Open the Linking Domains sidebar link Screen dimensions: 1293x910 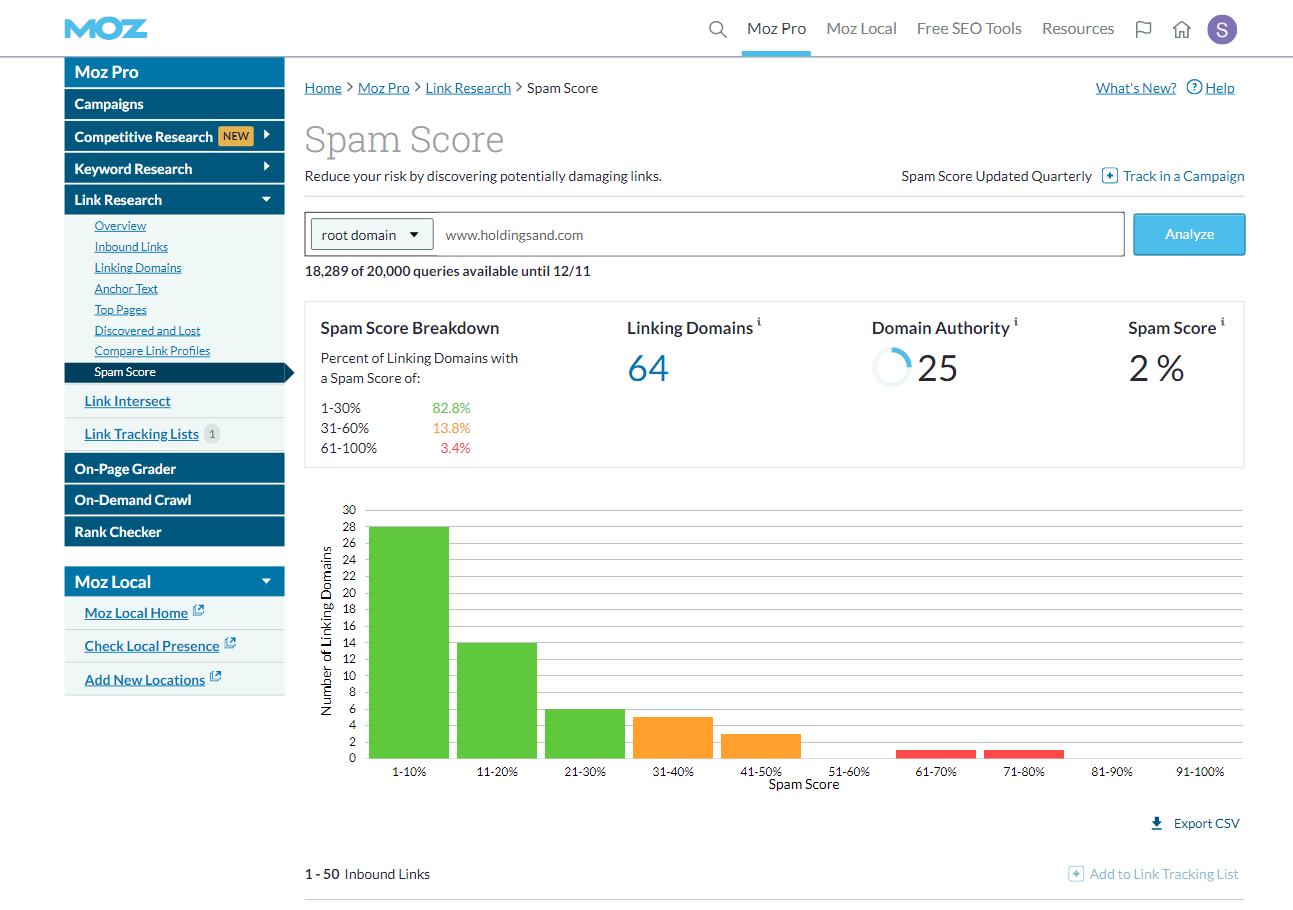[138, 268]
